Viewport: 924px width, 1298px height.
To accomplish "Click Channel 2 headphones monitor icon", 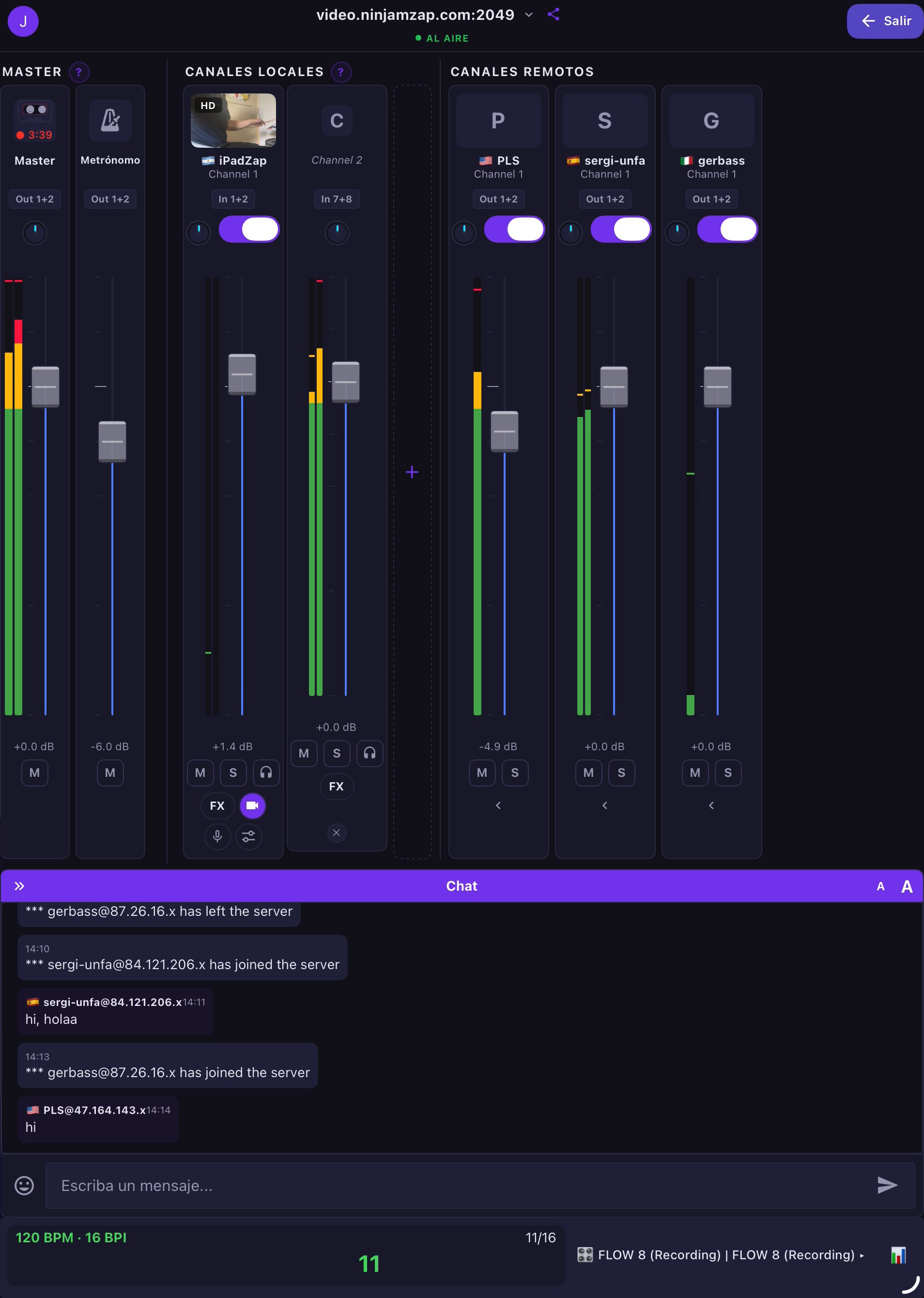I will (370, 754).
